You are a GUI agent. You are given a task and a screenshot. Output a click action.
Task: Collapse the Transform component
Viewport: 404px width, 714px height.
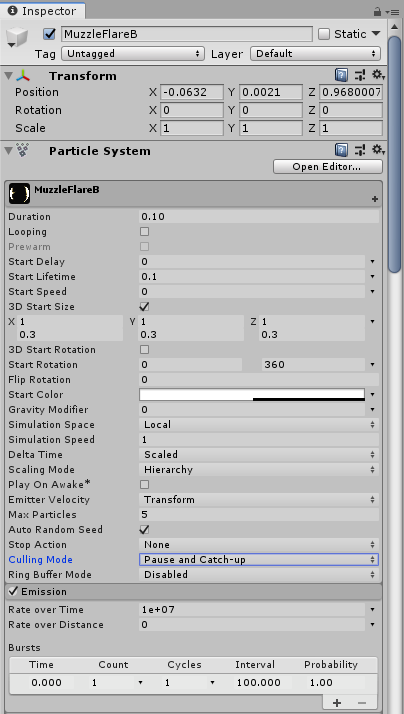click(9, 76)
